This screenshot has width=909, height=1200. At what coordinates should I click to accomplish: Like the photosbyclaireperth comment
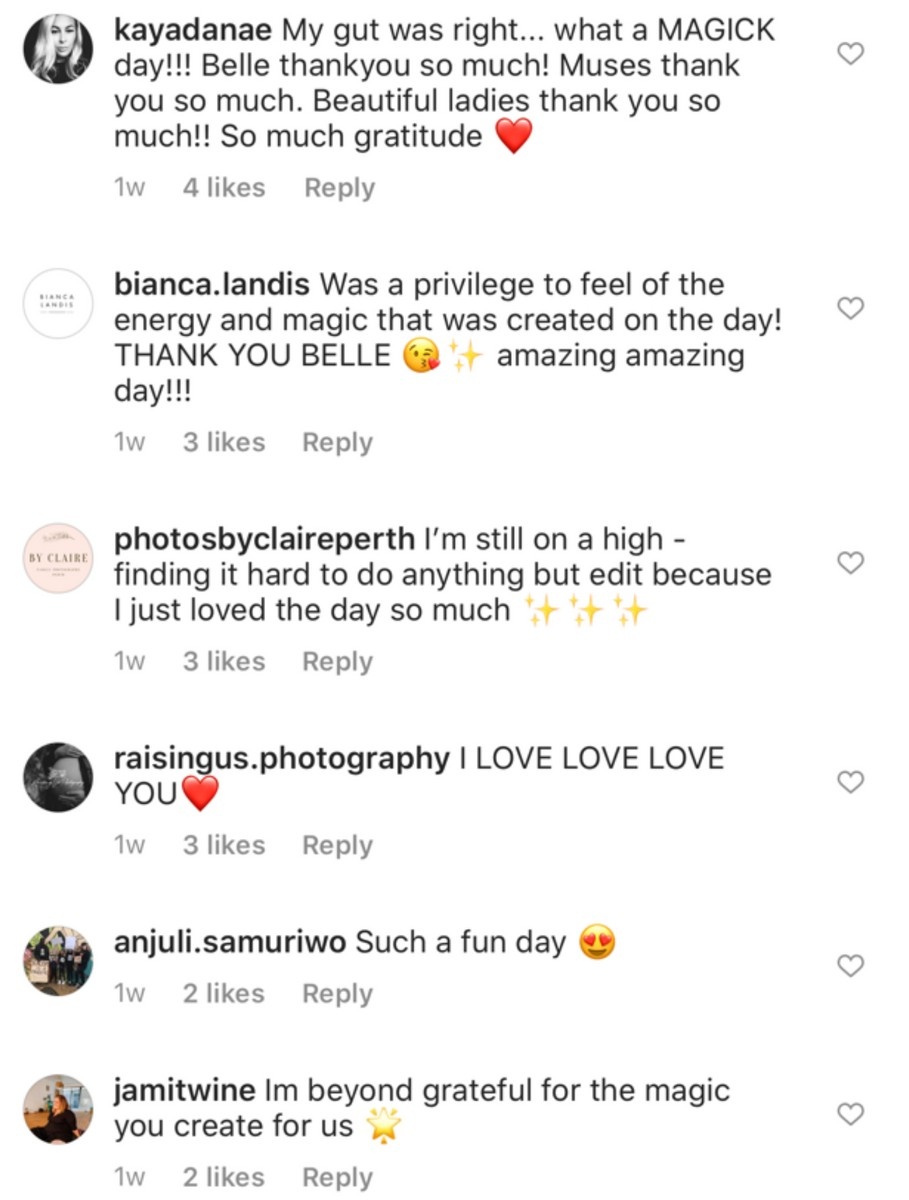tap(849, 564)
